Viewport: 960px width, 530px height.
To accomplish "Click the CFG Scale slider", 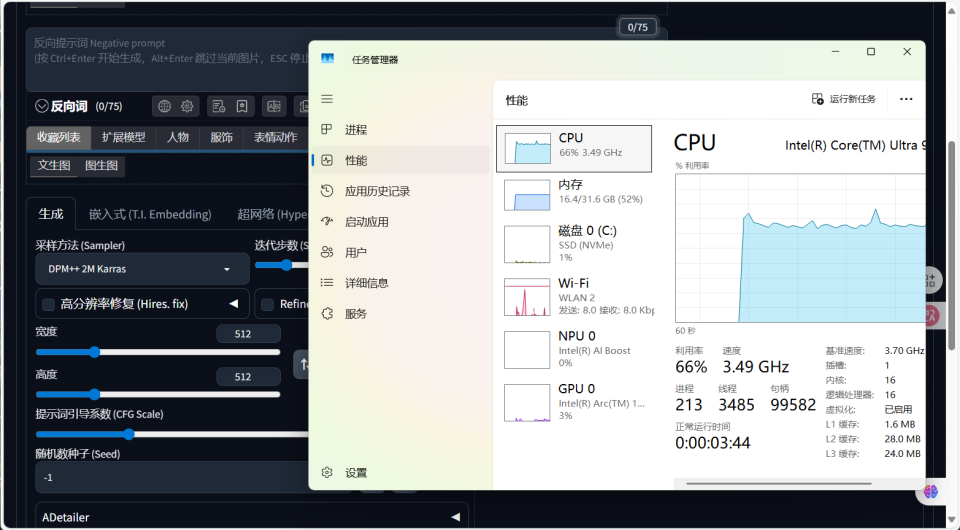I will click(173, 435).
